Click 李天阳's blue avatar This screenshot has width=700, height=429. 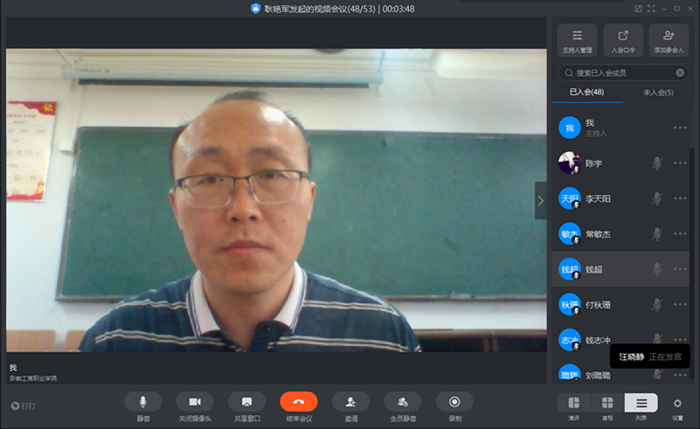[x=570, y=198]
